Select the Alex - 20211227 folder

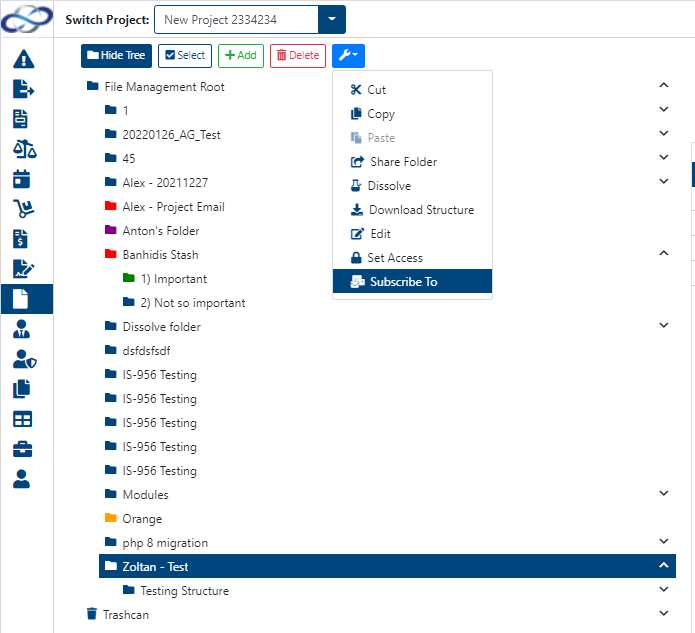pyautogui.click(x=165, y=182)
